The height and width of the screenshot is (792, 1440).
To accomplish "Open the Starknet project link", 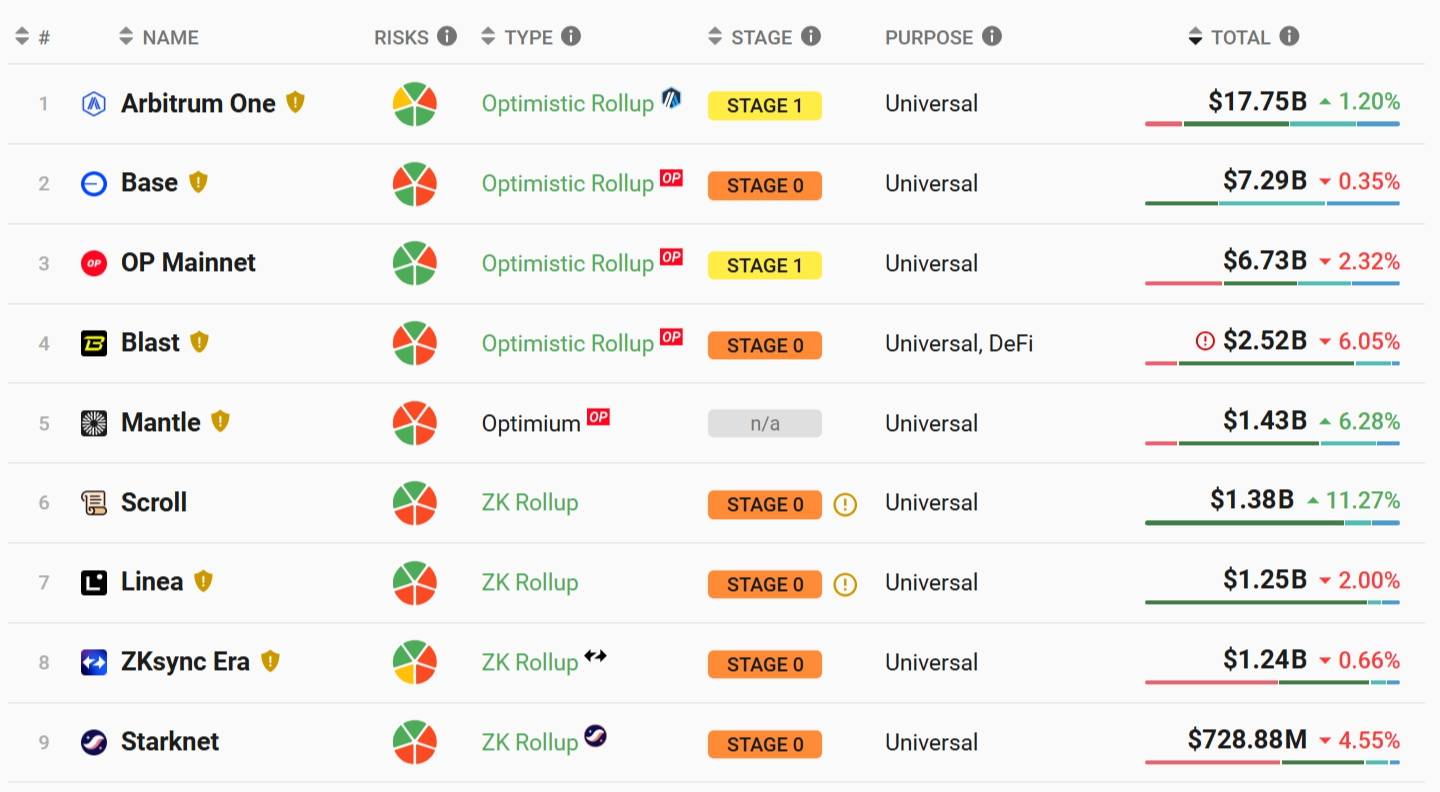I will pos(170,742).
